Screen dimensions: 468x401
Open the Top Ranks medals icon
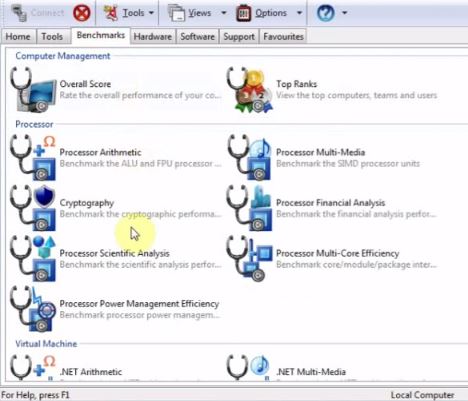[x=250, y=90]
